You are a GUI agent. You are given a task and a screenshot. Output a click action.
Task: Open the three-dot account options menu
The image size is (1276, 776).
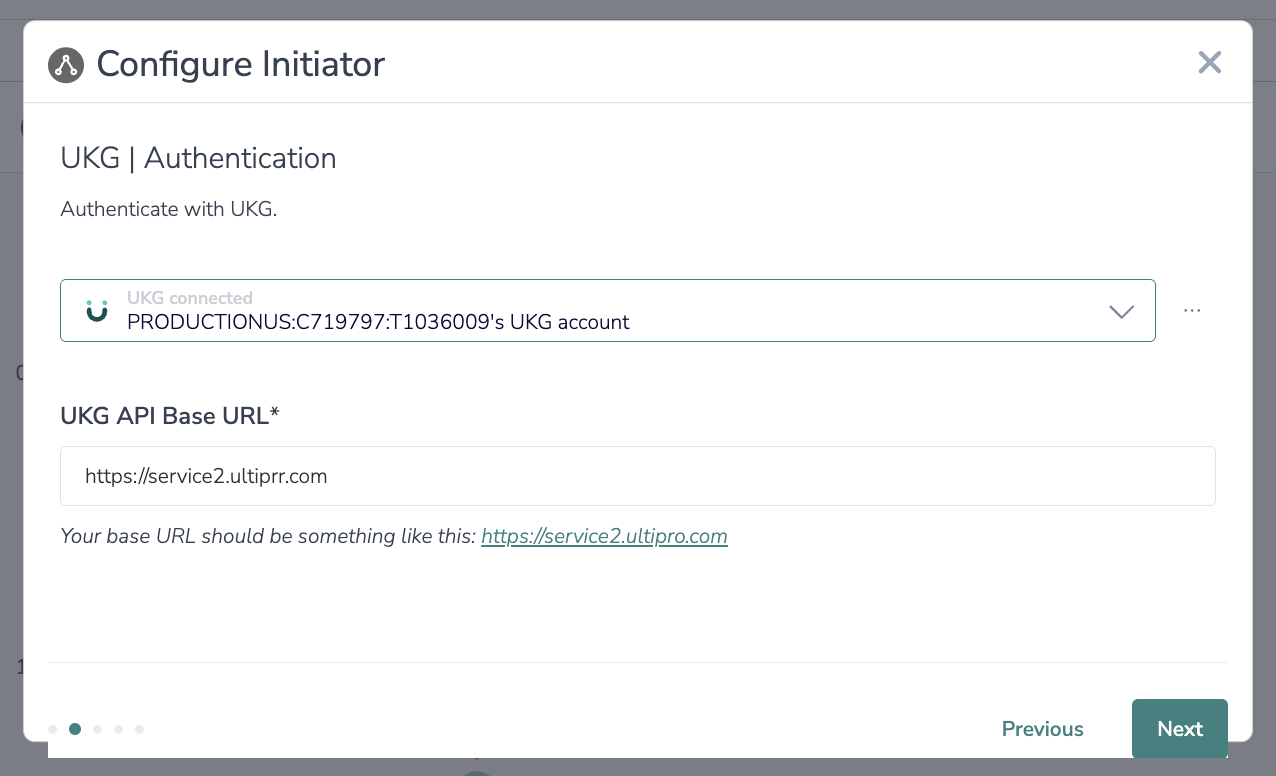click(x=1192, y=310)
